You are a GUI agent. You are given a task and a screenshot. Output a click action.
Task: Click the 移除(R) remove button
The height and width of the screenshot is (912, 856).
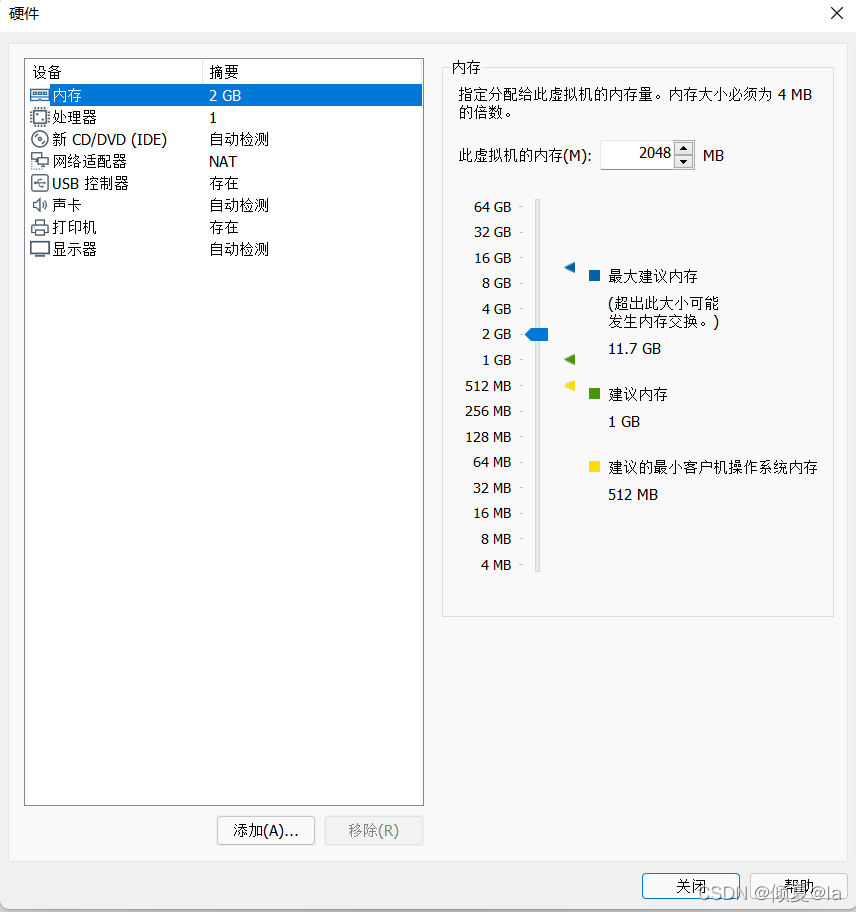[373, 830]
